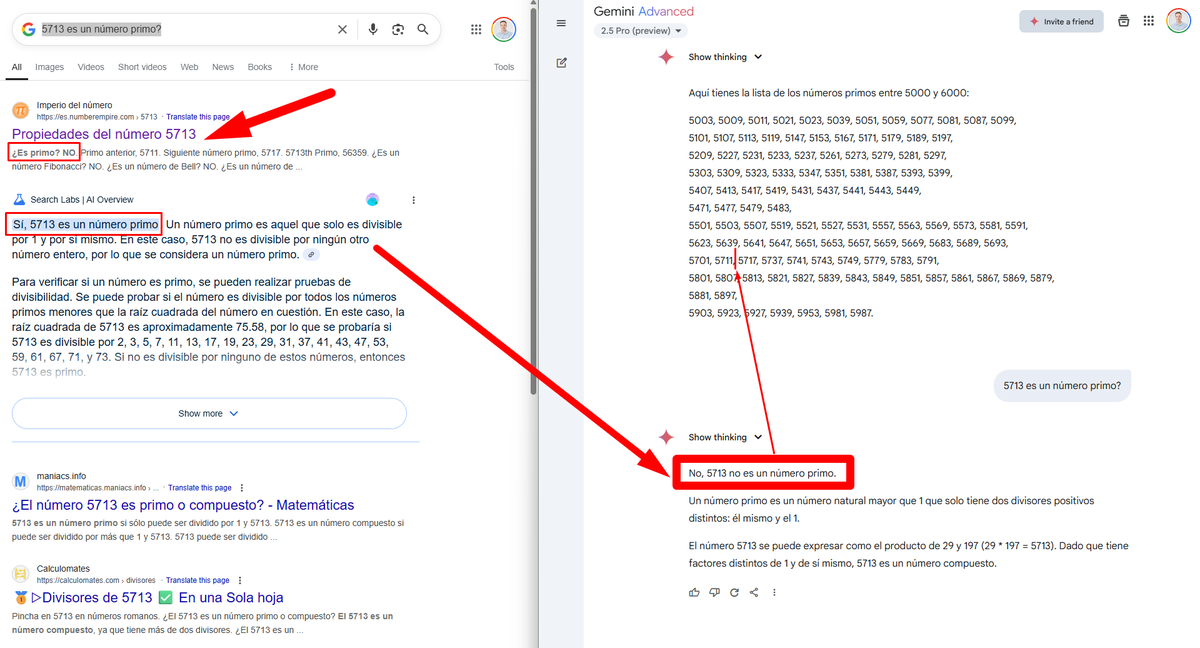
Task: Give a thumbs down to Gemini's answer
Action: (714, 592)
